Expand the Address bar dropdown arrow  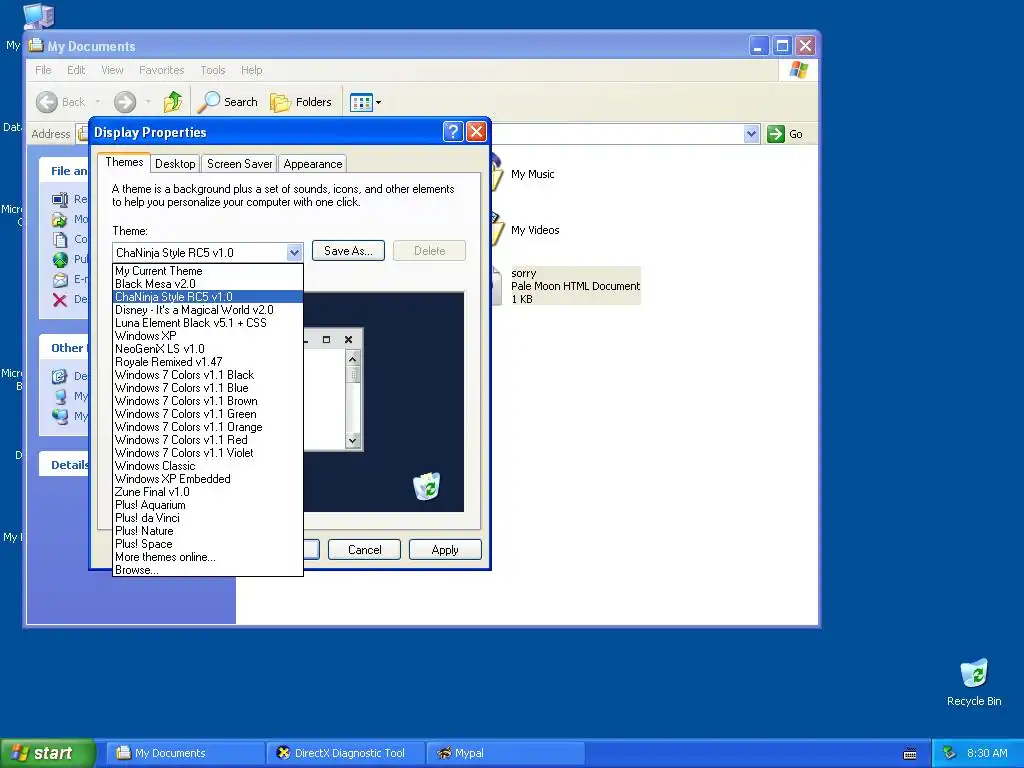click(751, 134)
